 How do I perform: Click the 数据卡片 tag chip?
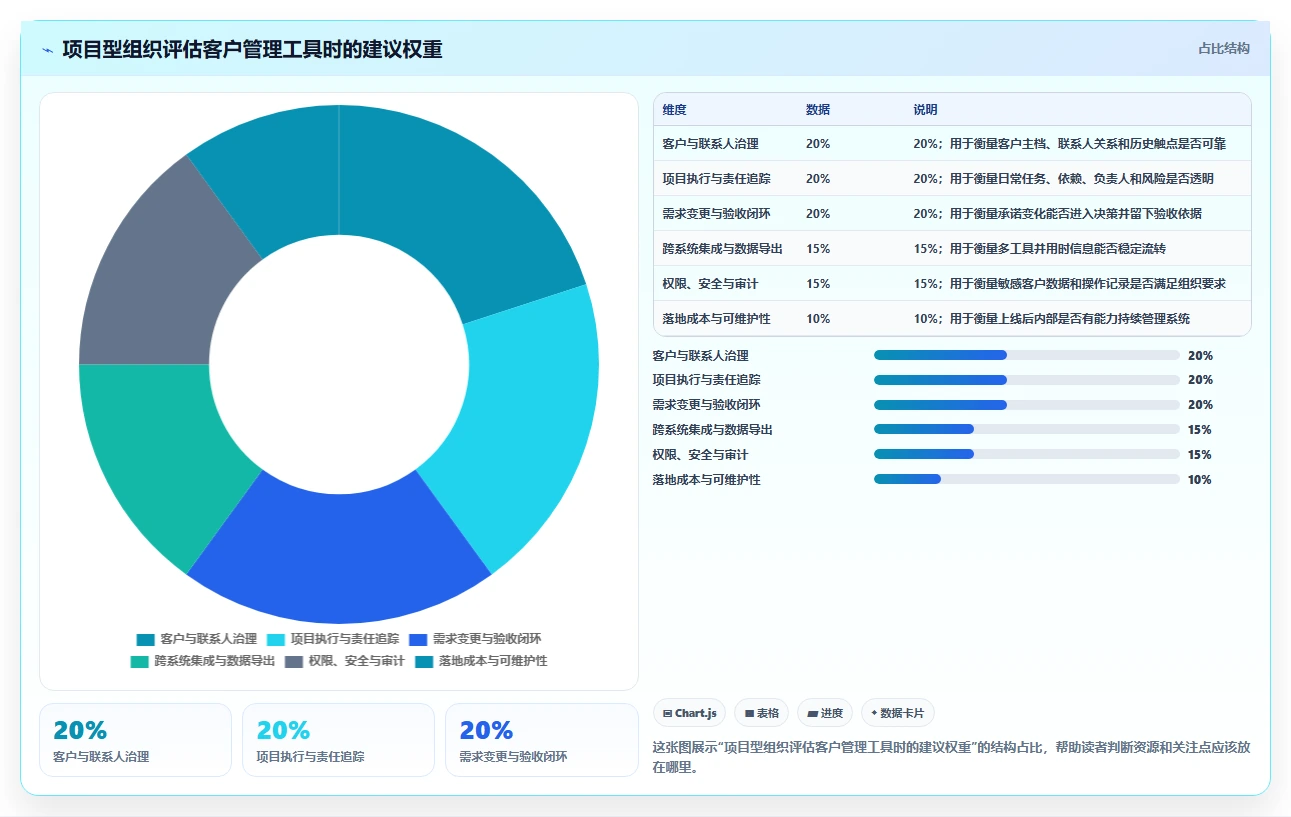898,713
